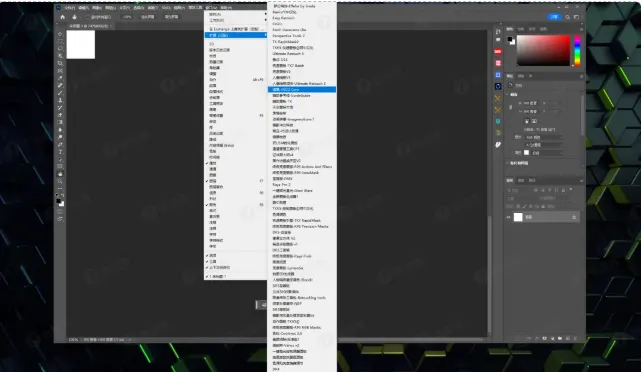The image size is (641, 372).
Task: Click the background layer thumbnail
Action: click(518, 217)
